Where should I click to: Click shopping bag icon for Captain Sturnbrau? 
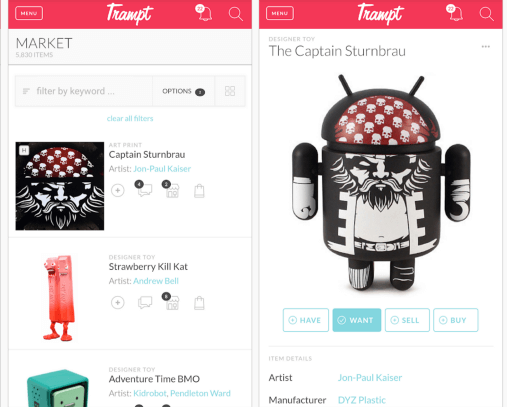199,191
